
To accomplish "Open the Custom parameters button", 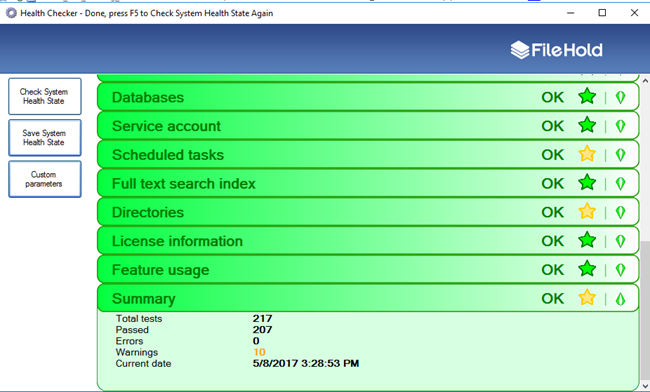I will (x=45, y=179).
